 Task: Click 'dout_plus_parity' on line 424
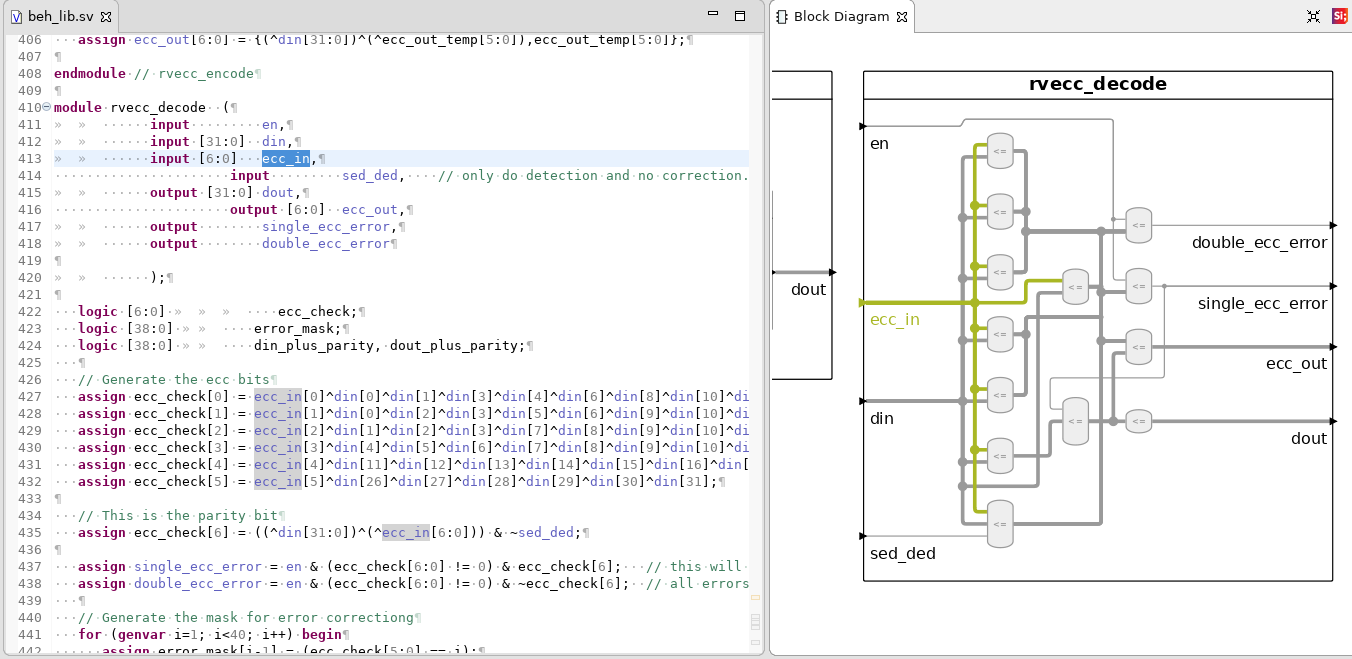point(456,345)
